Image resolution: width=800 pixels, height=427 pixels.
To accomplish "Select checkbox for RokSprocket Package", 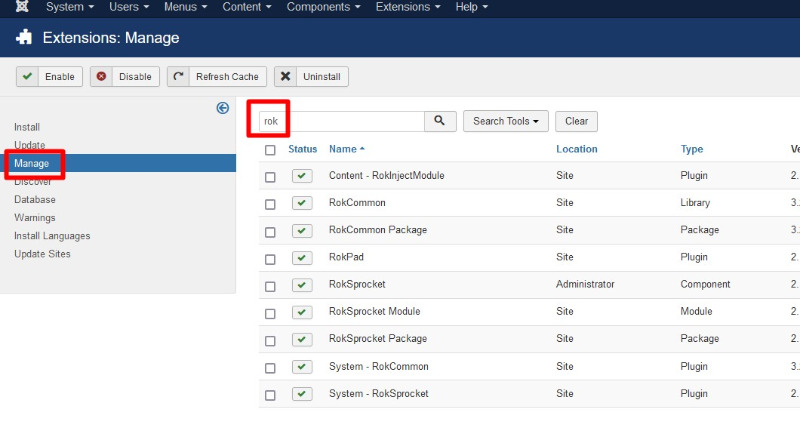I will 270,341.
